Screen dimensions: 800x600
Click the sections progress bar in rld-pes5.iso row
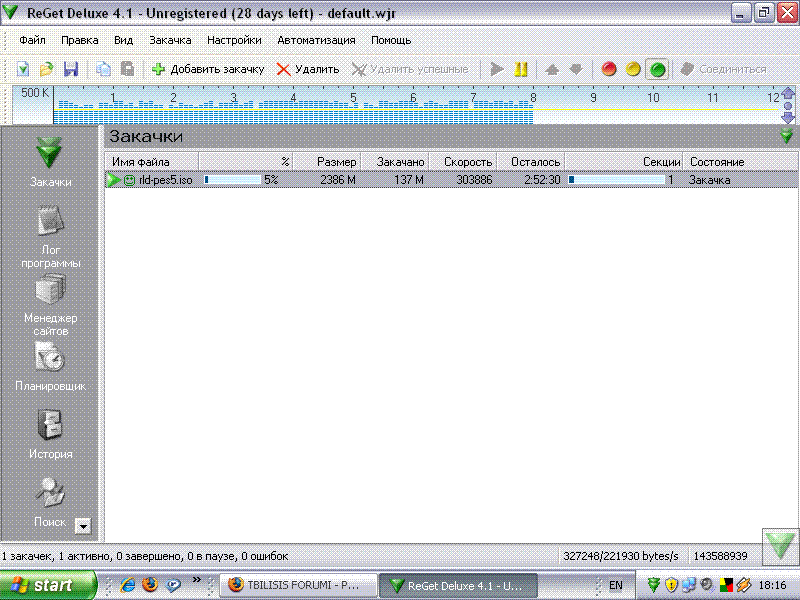pyautogui.click(x=616, y=180)
